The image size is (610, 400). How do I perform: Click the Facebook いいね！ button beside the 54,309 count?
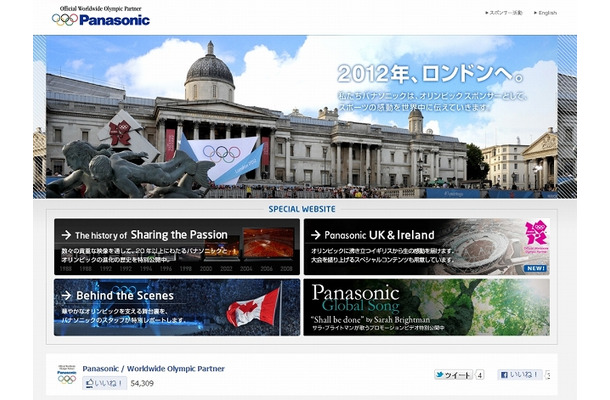tap(105, 383)
